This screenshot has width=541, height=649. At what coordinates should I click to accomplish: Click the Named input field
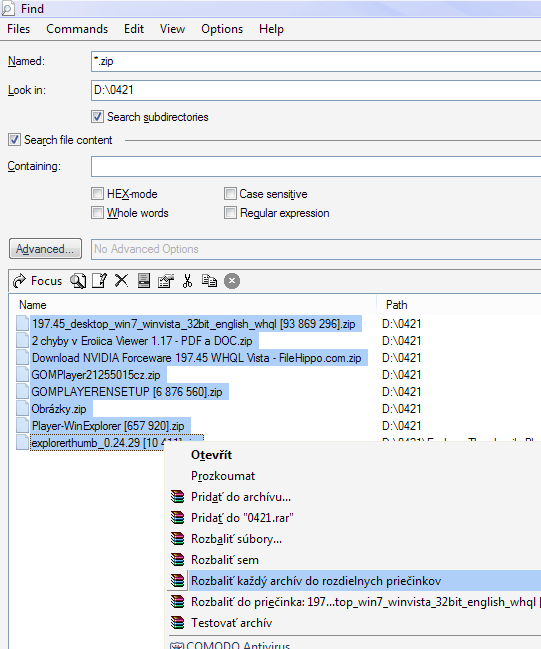316,61
